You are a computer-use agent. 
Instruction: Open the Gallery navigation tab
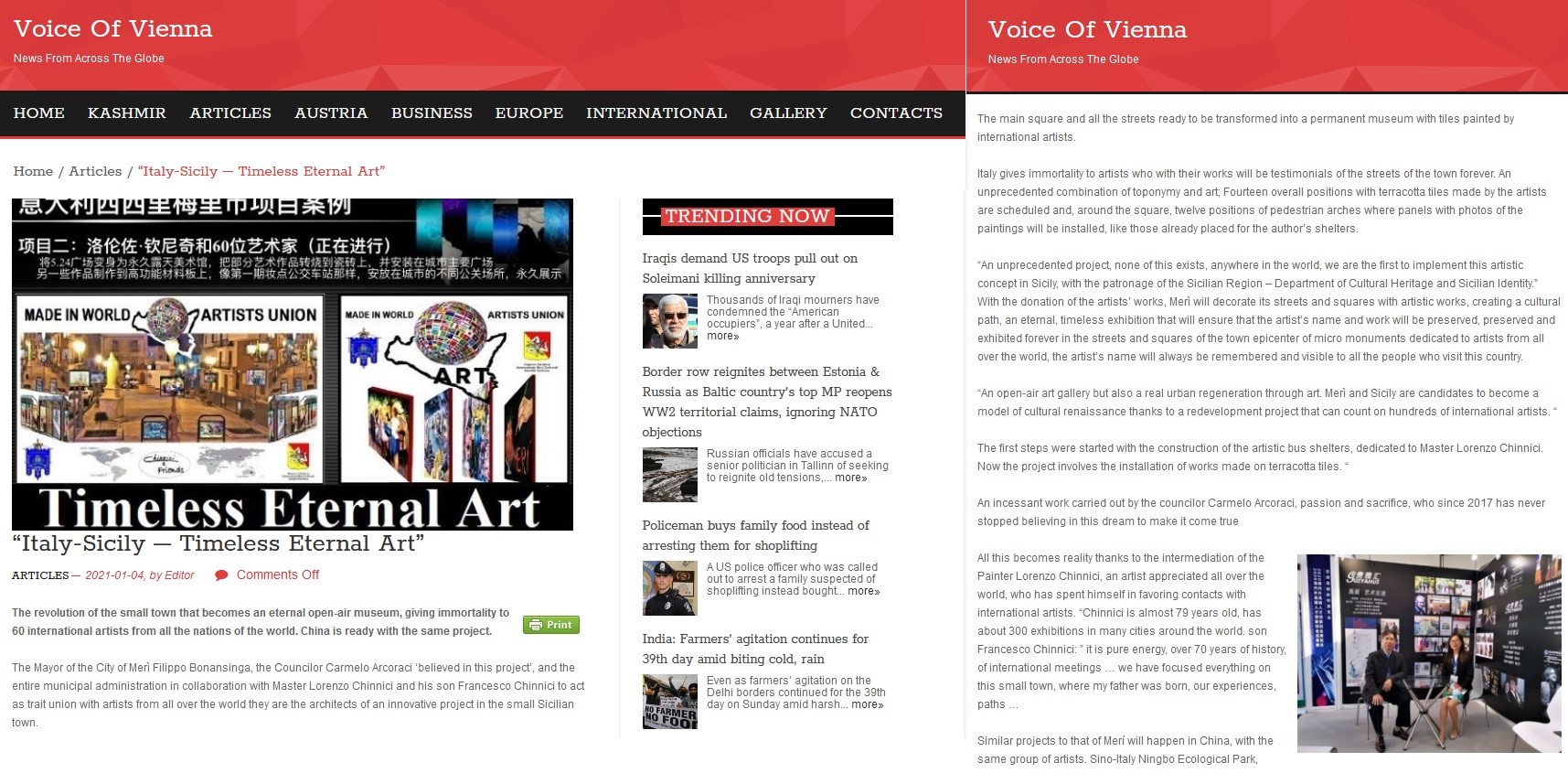click(x=788, y=113)
